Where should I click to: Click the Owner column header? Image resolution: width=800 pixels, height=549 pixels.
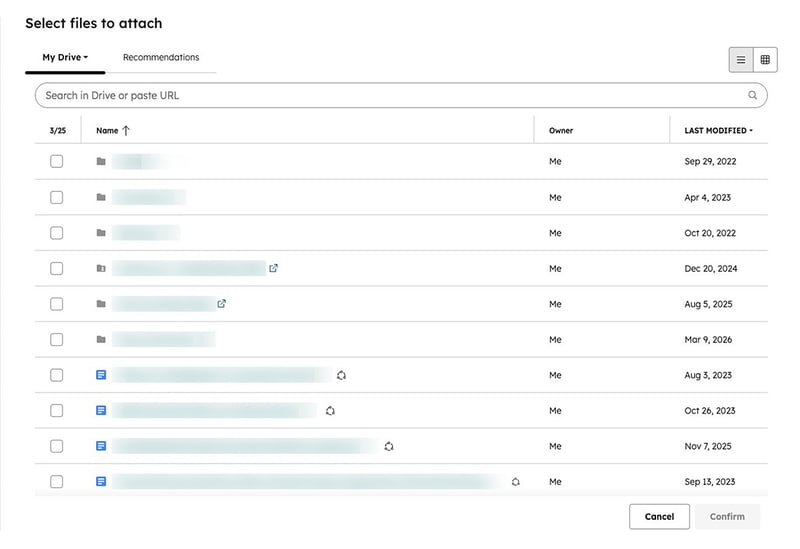click(561, 131)
